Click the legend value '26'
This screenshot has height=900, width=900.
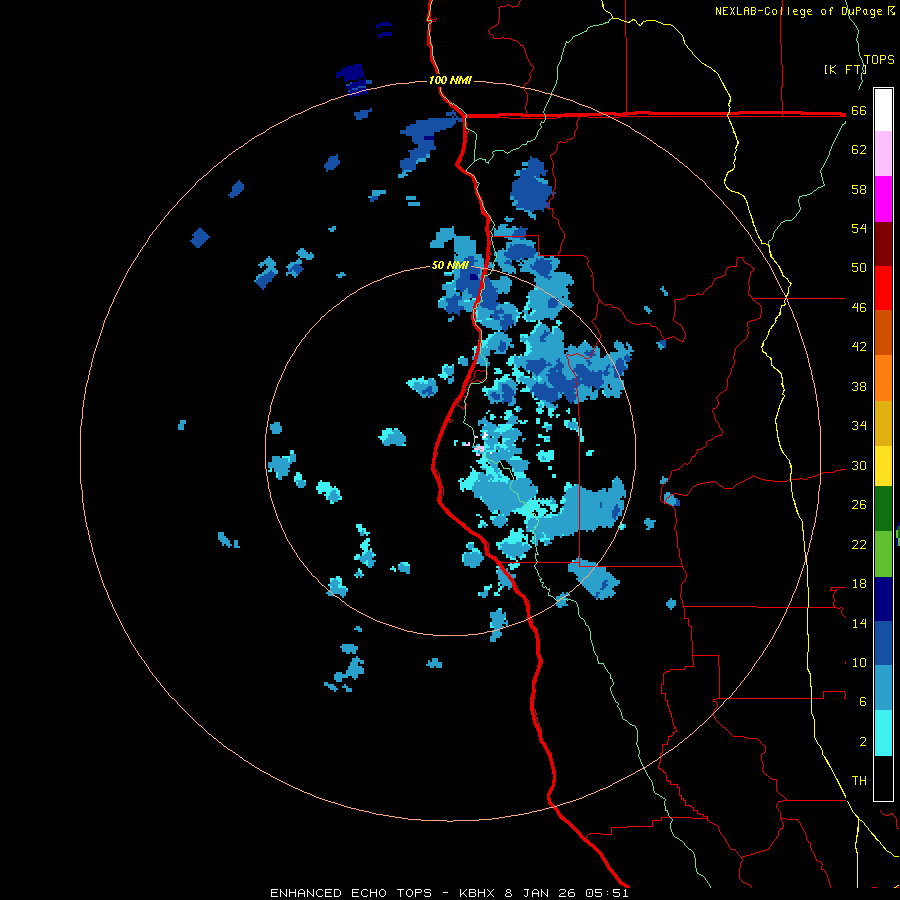859,505
